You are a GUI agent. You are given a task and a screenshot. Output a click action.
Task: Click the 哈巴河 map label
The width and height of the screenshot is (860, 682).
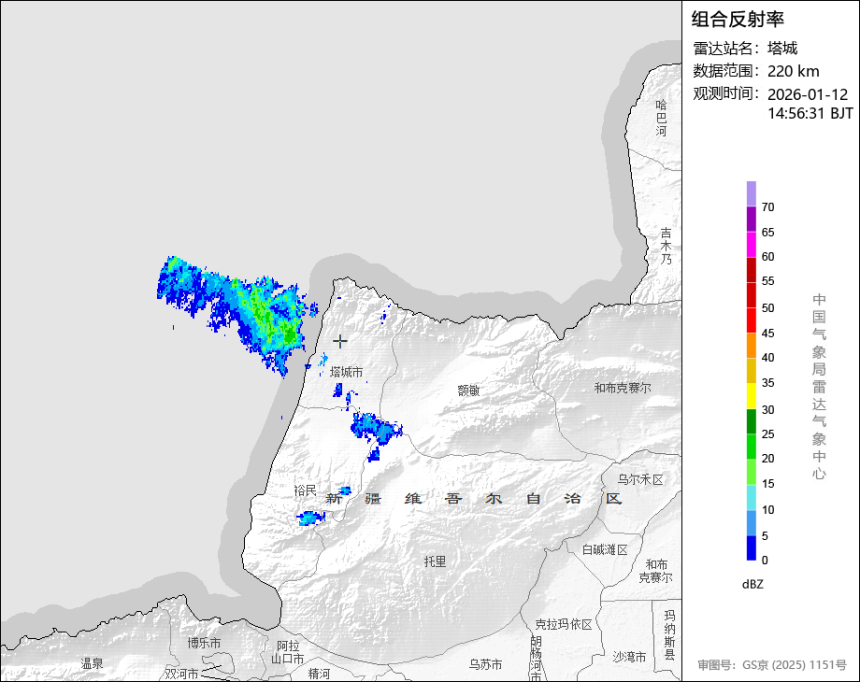tap(662, 118)
